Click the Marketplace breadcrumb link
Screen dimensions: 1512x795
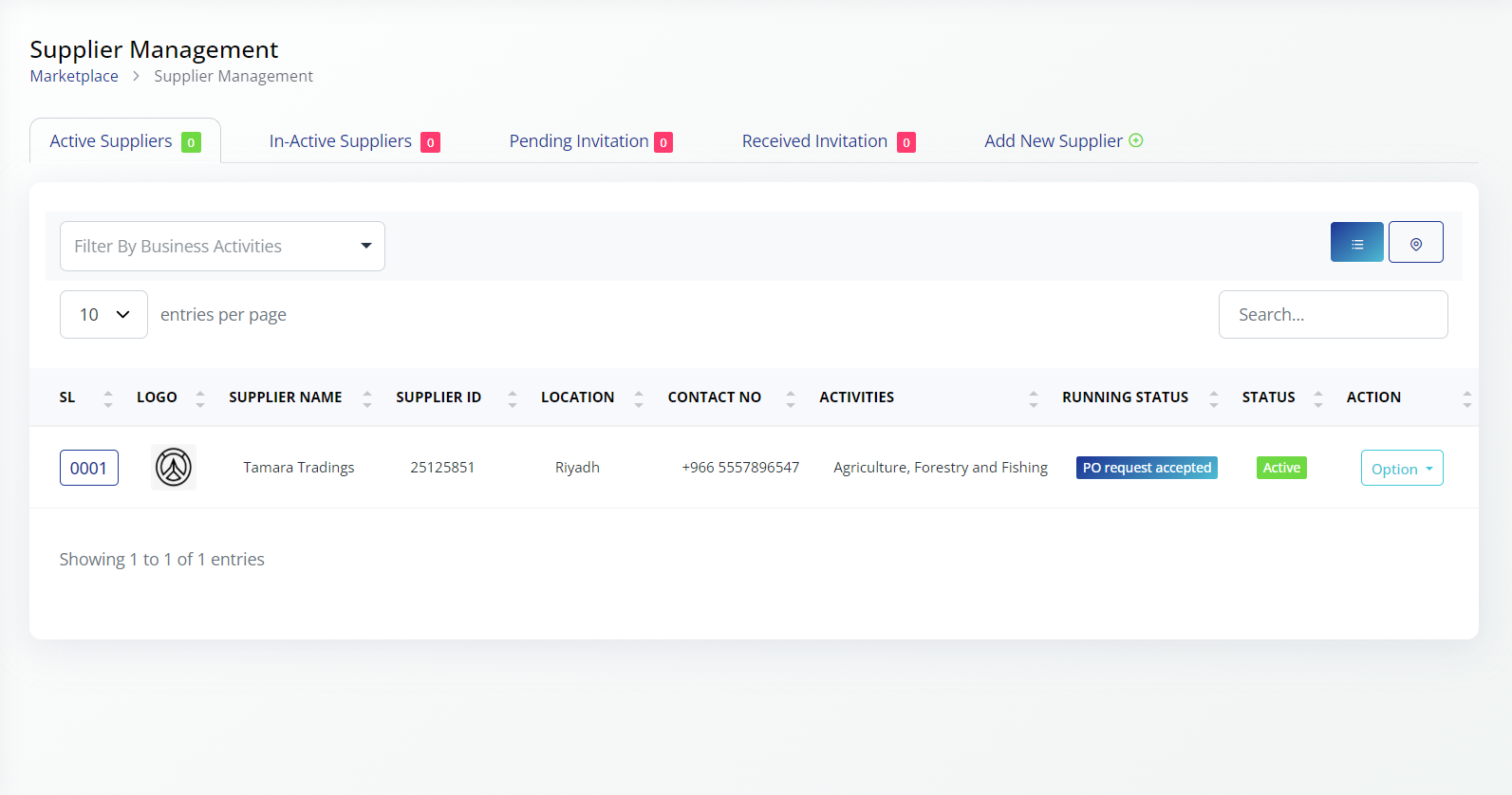(x=74, y=76)
